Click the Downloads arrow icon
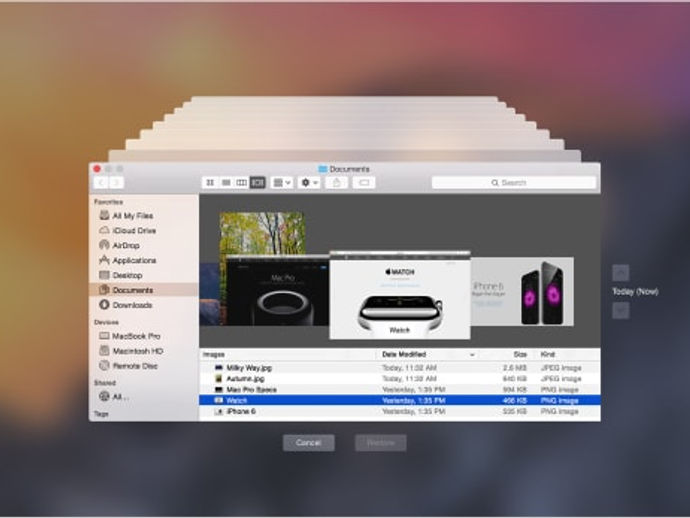The image size is (690, 518). point(104,305)
